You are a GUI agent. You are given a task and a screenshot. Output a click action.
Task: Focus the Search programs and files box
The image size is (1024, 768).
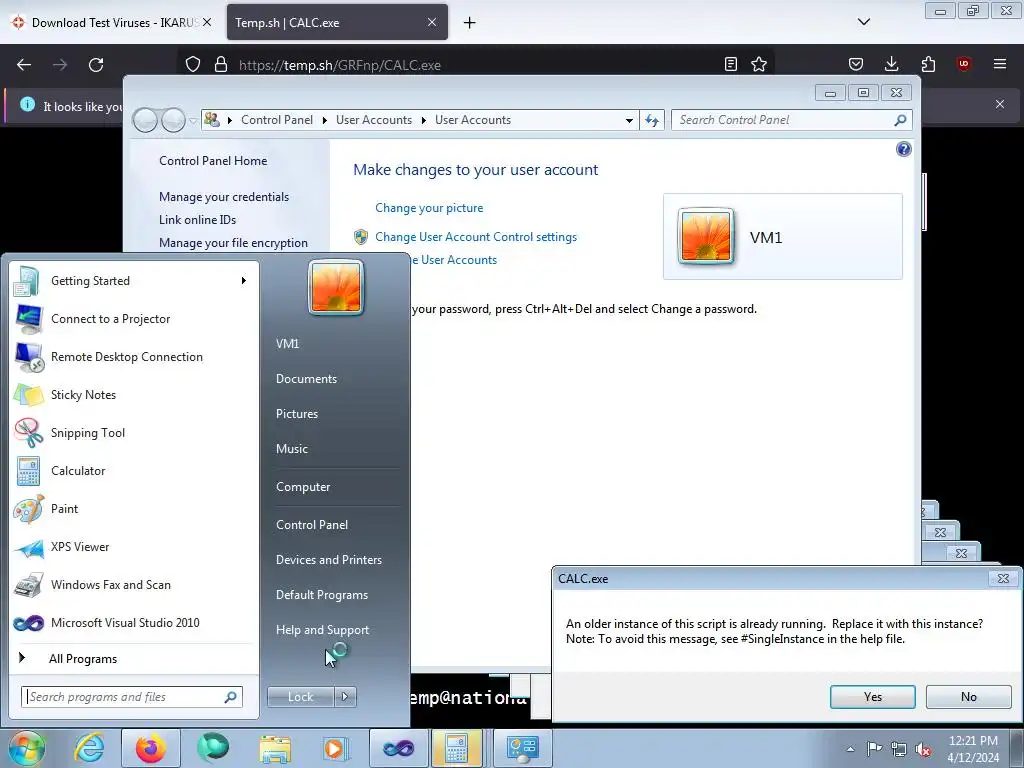132,697
